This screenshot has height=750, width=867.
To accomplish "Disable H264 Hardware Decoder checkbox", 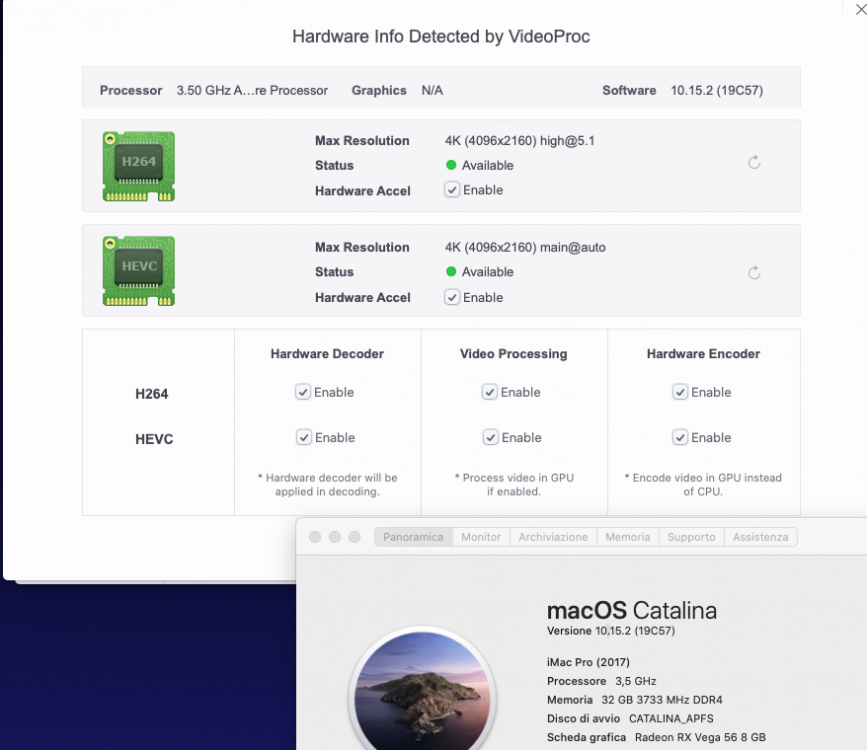I will 302,392.
